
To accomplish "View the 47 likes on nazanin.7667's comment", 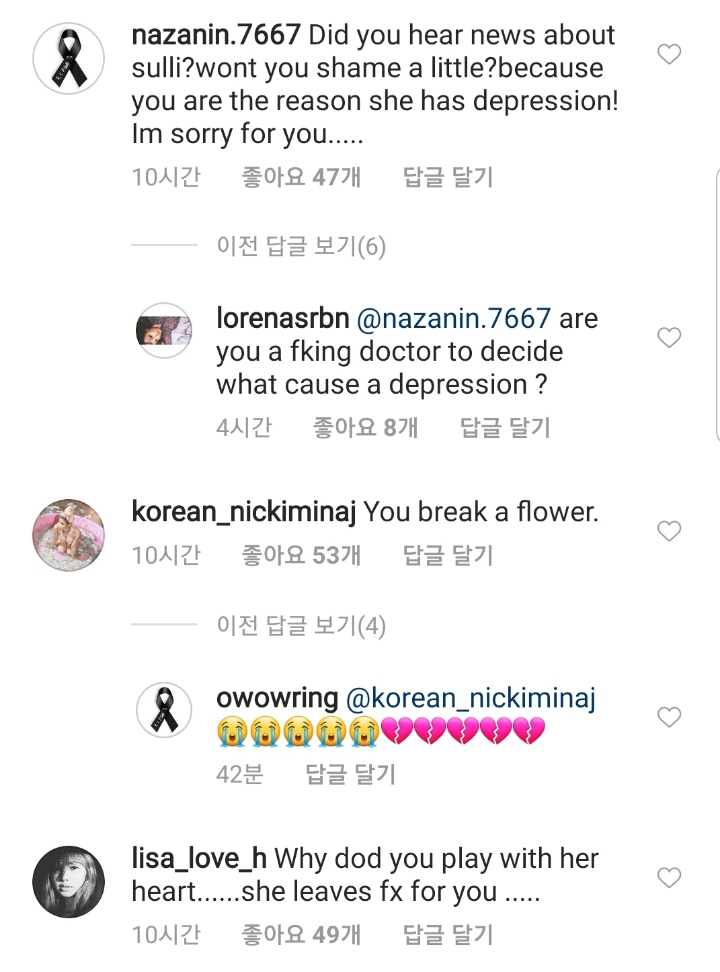I will [301, 178].
